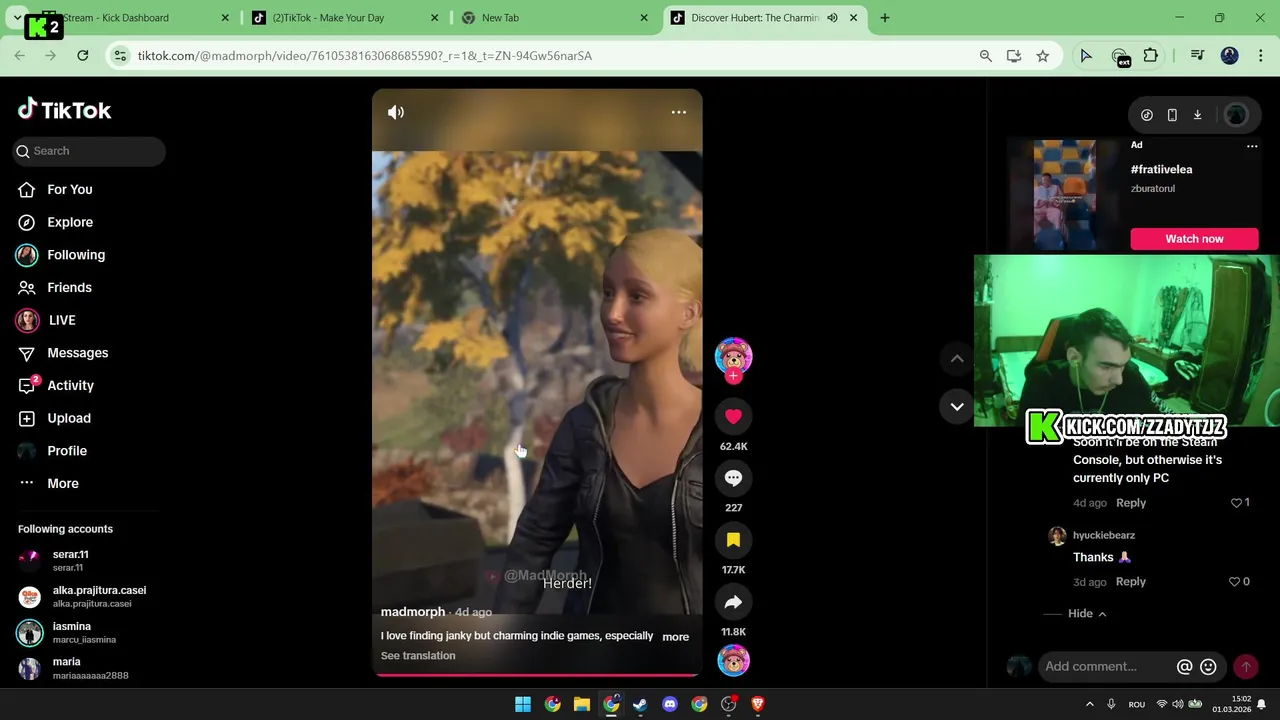Insert a mention with @ icon
The height and width of the screenshot is (720, 1280).
tap(1184, 667)
